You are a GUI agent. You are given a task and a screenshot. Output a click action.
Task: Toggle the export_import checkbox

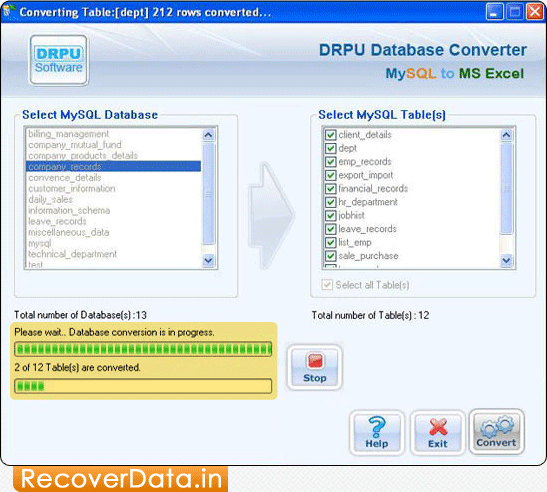click(x=330, y=175)
